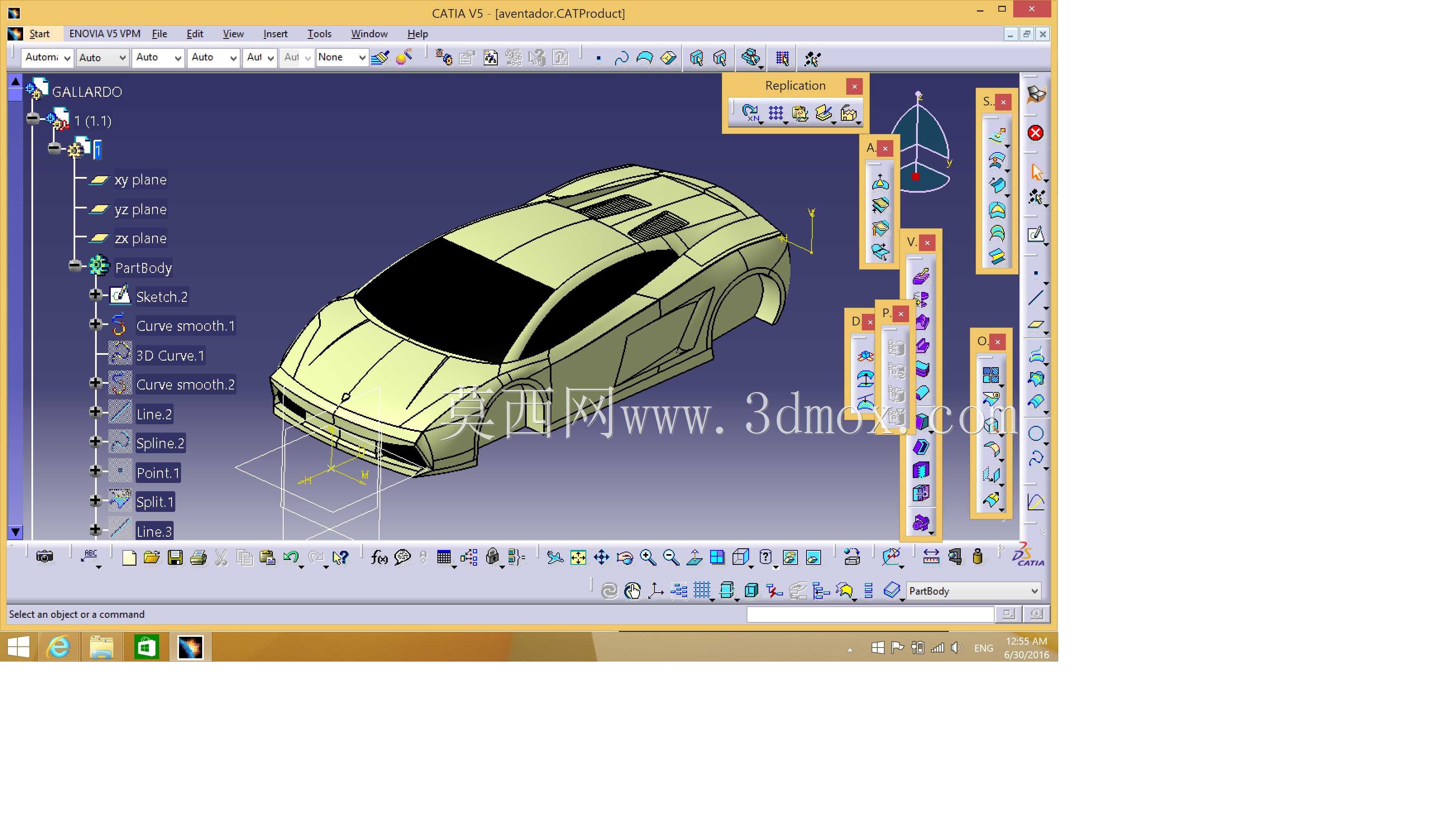The width and height of the screenshot is (1456, 827).
Task: Toggle the Hide/Show icon
Action: click(x=790, y=557)
